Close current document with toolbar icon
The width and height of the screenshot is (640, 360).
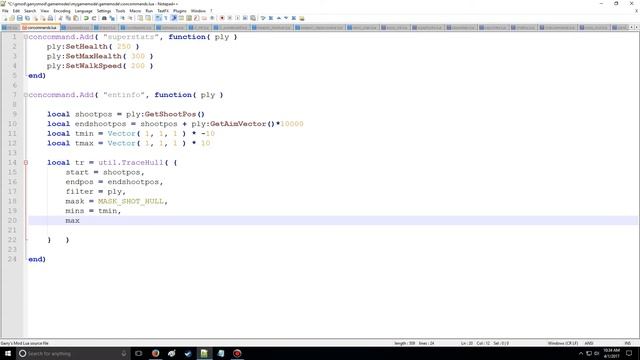tap(36, 18)
